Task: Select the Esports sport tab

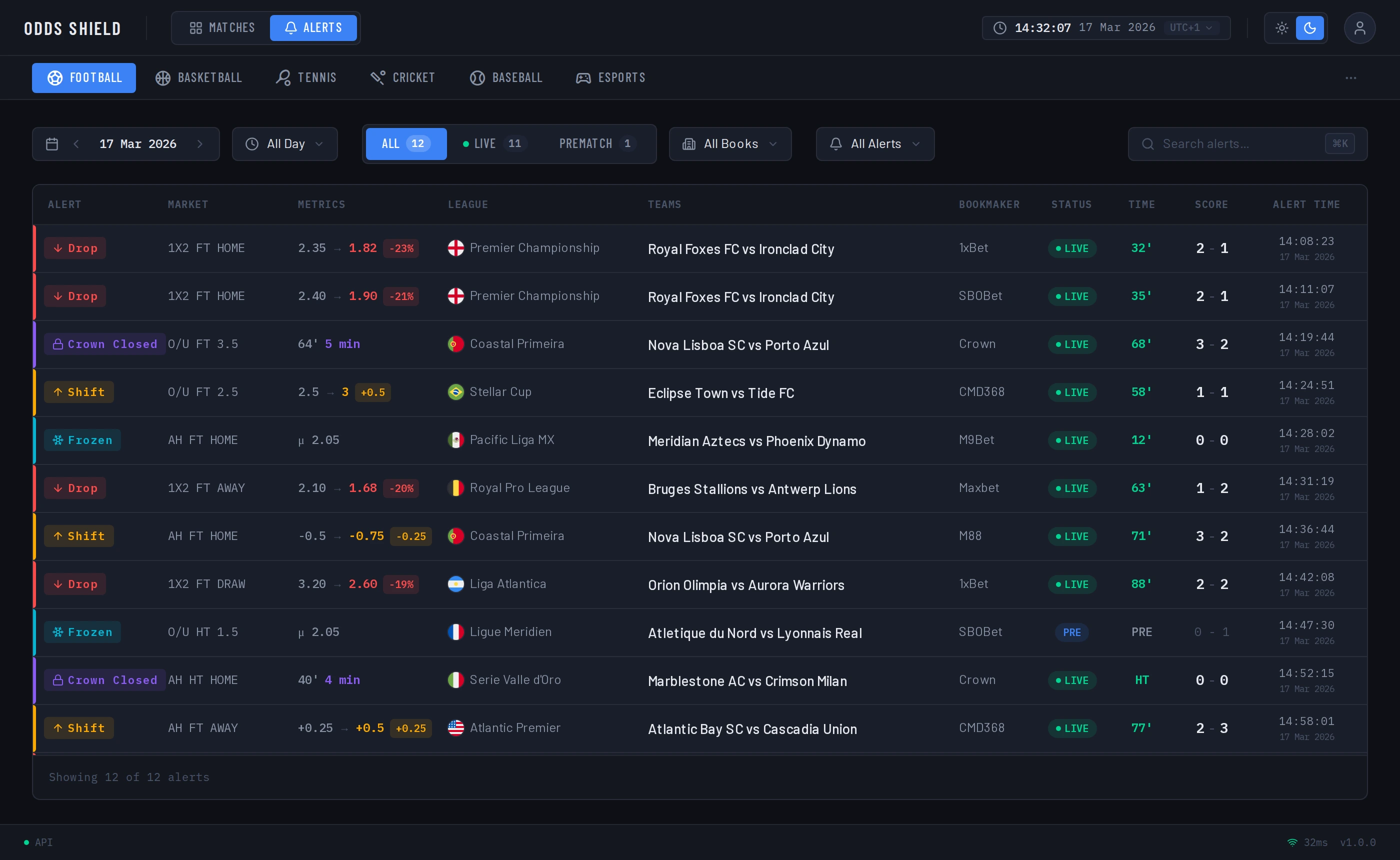Action: pos(610,78)
